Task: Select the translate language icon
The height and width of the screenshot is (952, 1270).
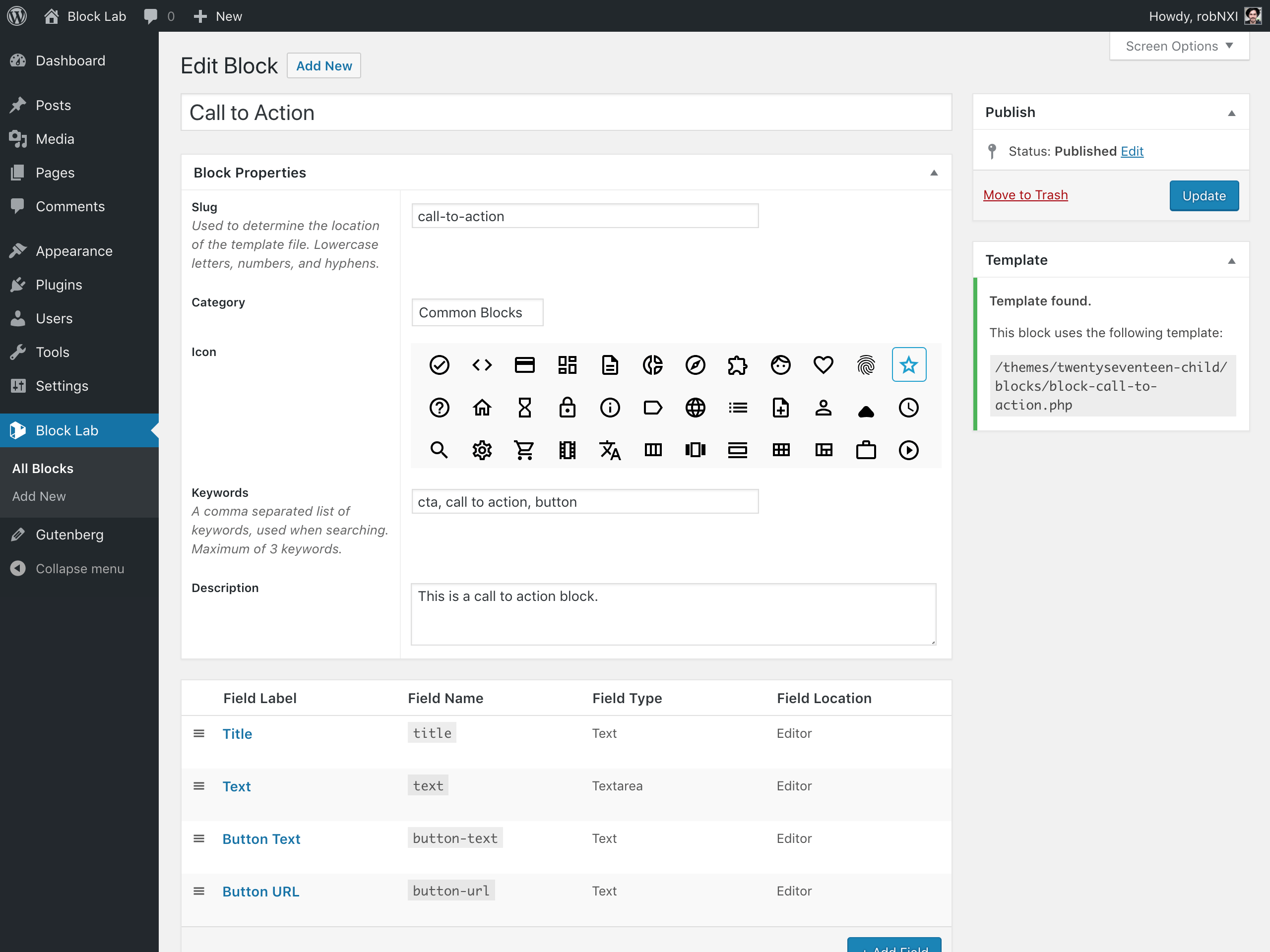Action: [x=610, y=450]
